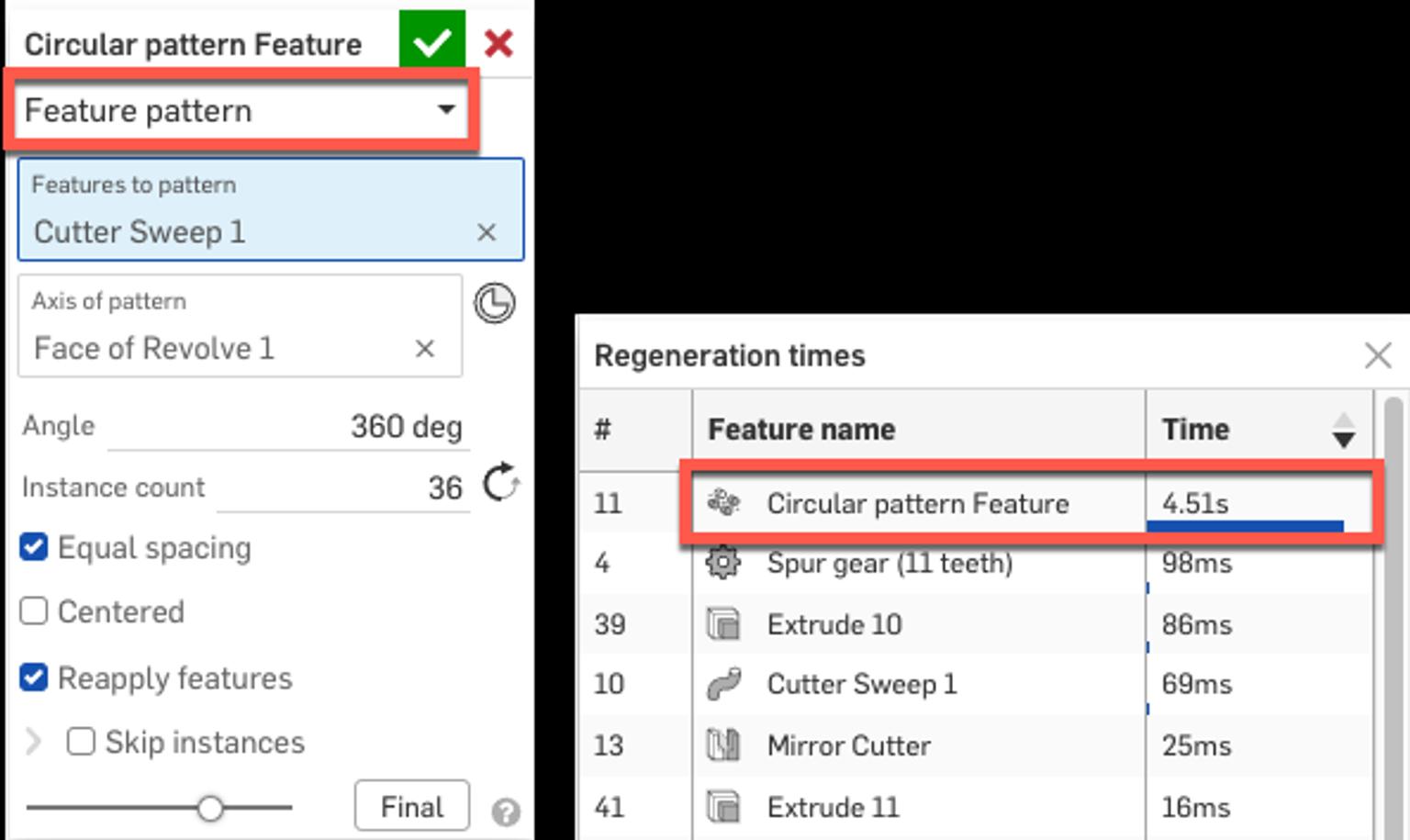
Task: Select the Circular pattern Feature icon in Regeneration times
Action: [x=723, y=503]
